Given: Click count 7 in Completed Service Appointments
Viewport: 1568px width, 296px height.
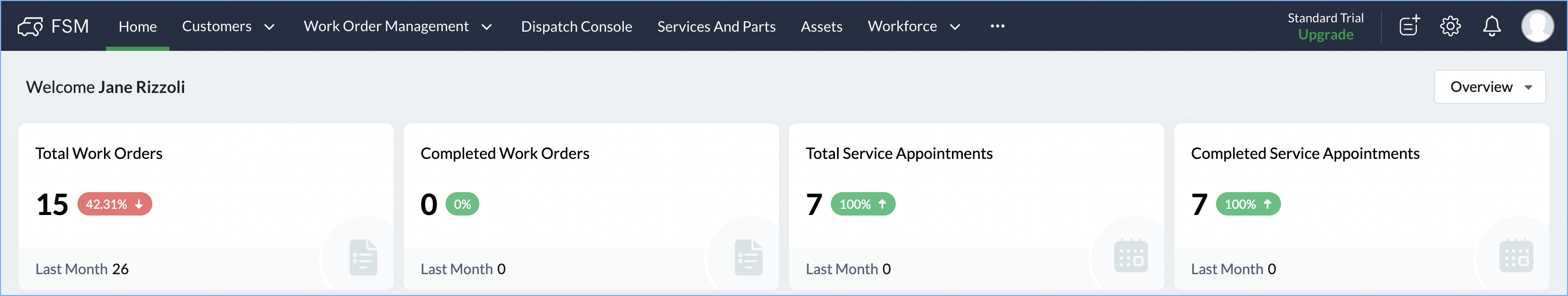Looking at the screenshot, I should click(x=1199, y=204).
